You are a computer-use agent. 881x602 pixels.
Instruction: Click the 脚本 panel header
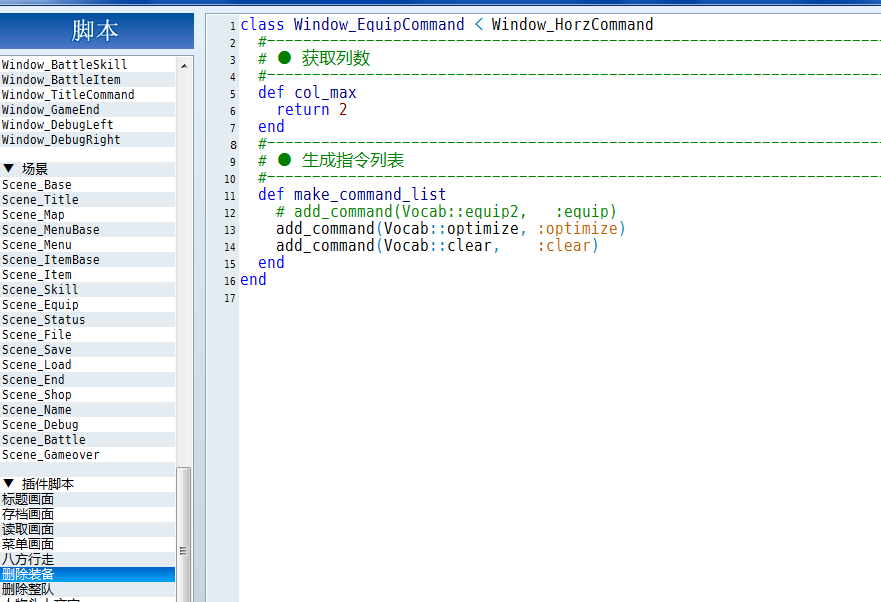pos(96,30)
